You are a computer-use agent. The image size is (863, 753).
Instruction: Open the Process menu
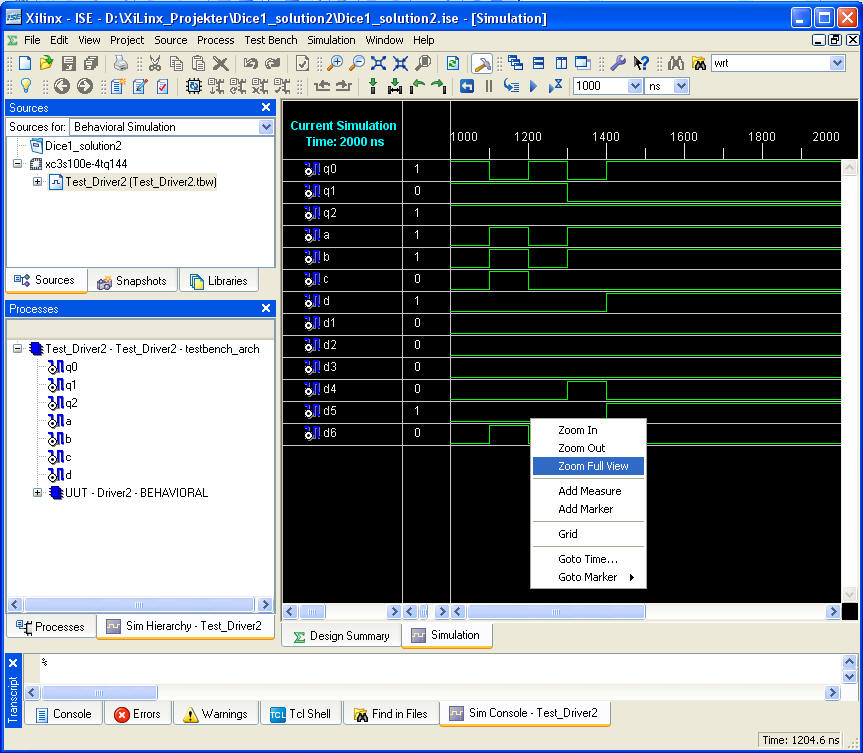tap(216, 40)
